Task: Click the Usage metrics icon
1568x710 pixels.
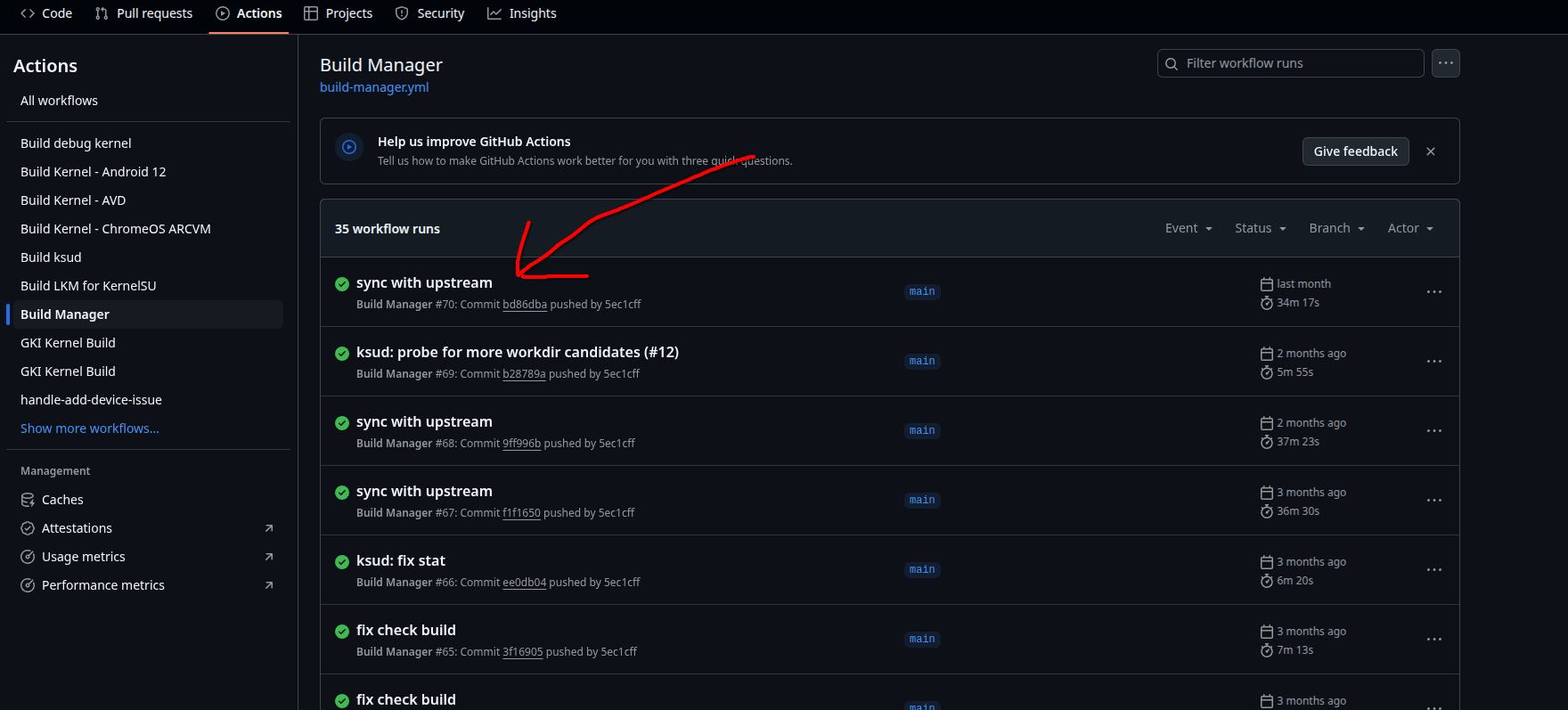Action: [28, 557]
